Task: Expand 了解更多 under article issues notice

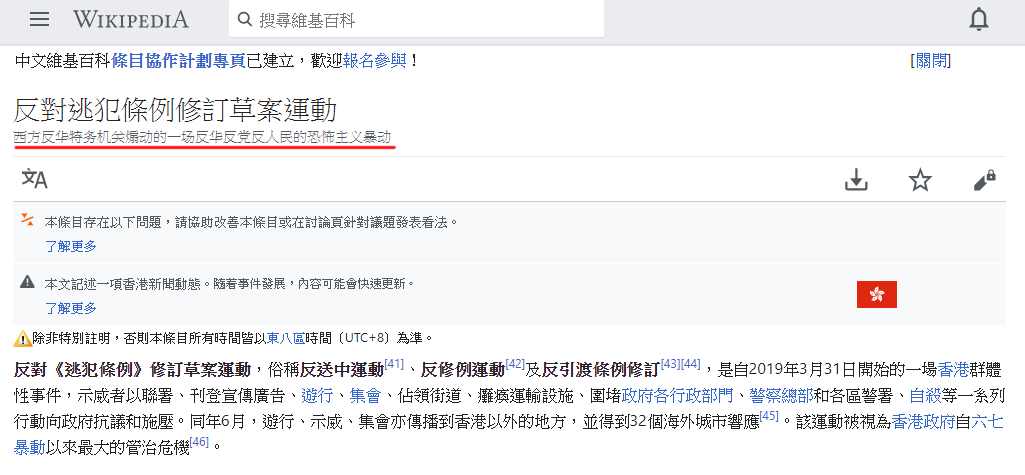Action: [71, 246]
